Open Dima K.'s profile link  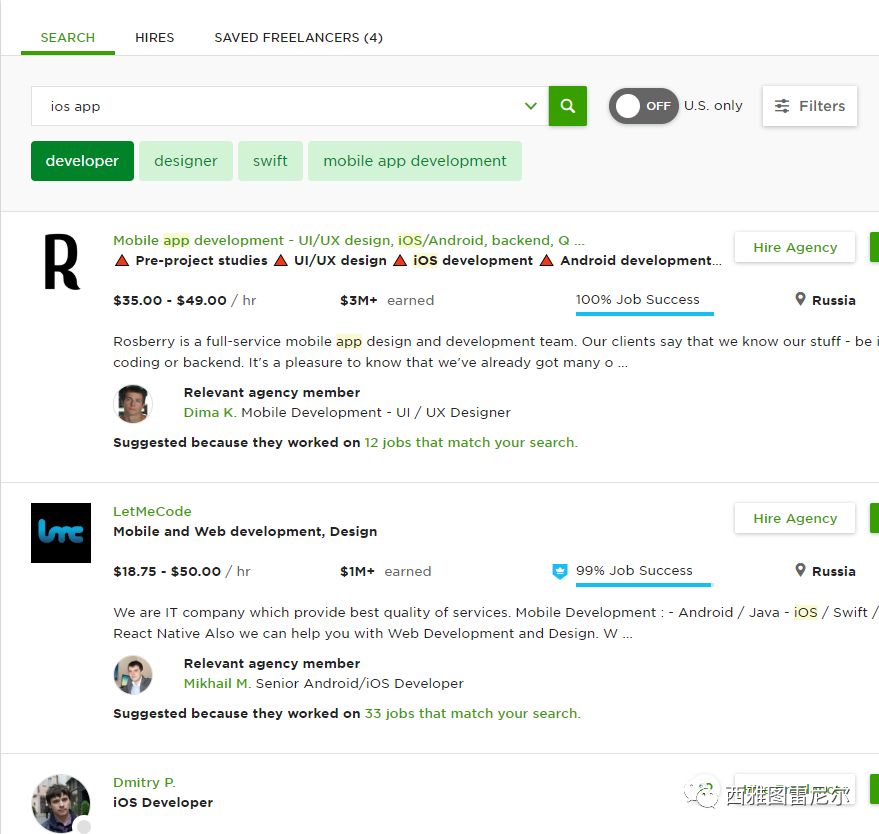pos(210,413)
